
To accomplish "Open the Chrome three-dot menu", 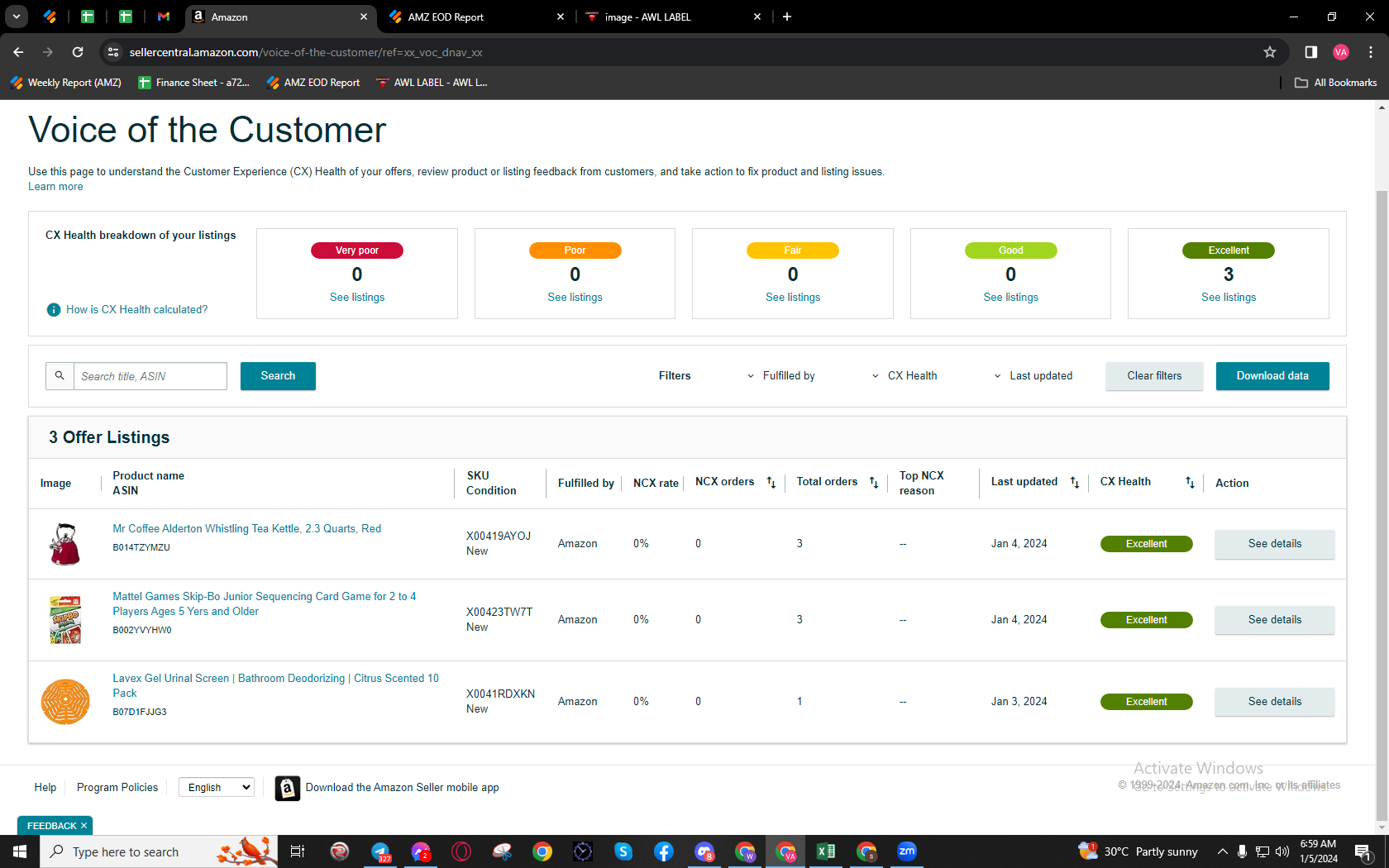I will 1371,52.
